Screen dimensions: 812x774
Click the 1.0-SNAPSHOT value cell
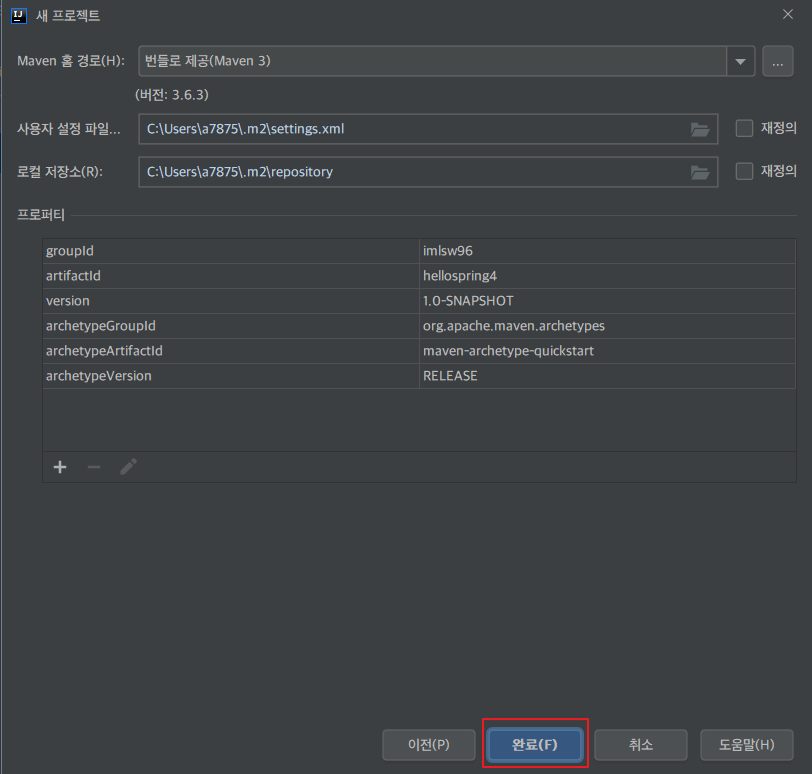tap(607, 301)
